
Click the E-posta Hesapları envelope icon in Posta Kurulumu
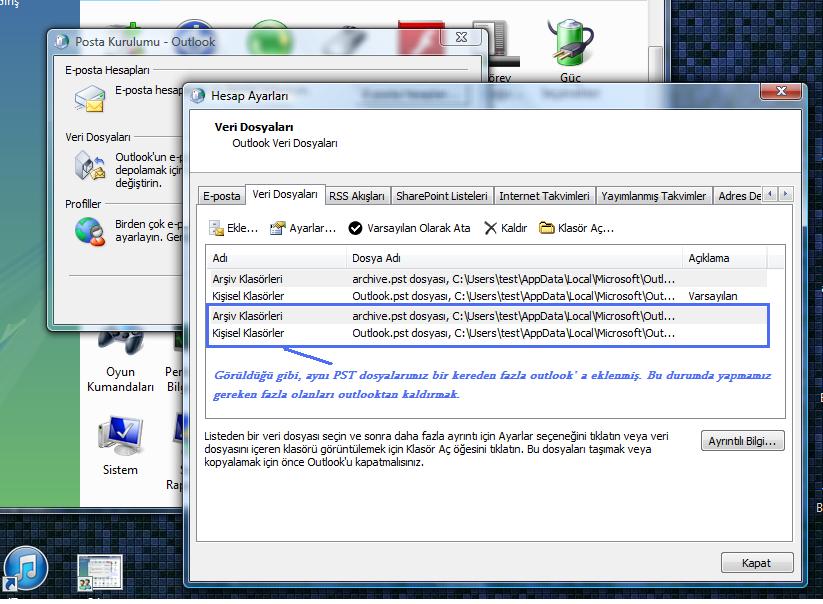coord(90,99)
